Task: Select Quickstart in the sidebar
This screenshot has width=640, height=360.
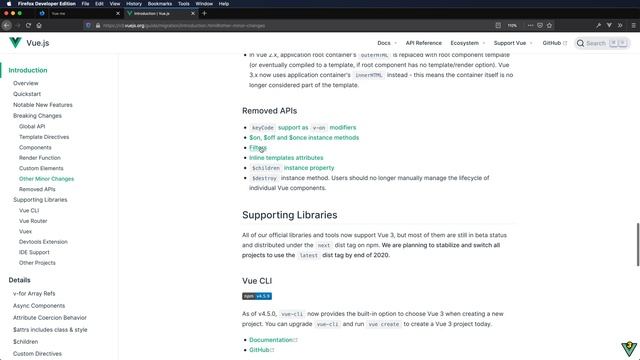Action: click(27, 94)
